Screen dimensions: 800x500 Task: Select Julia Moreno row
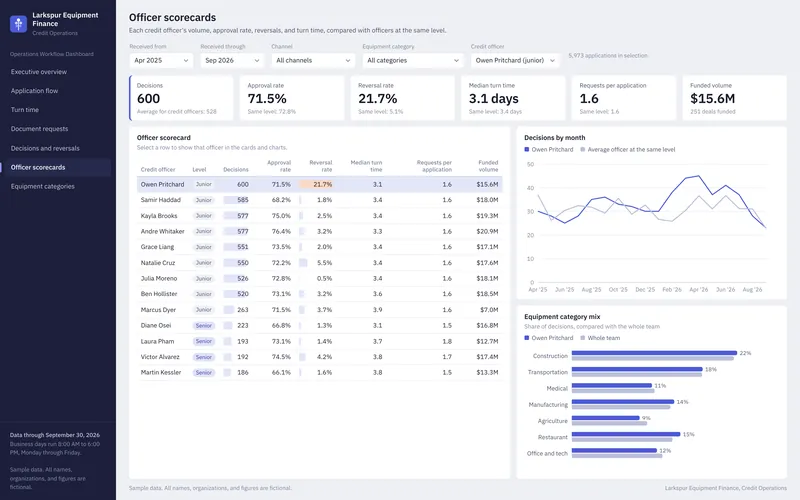(x=319, y=279)
